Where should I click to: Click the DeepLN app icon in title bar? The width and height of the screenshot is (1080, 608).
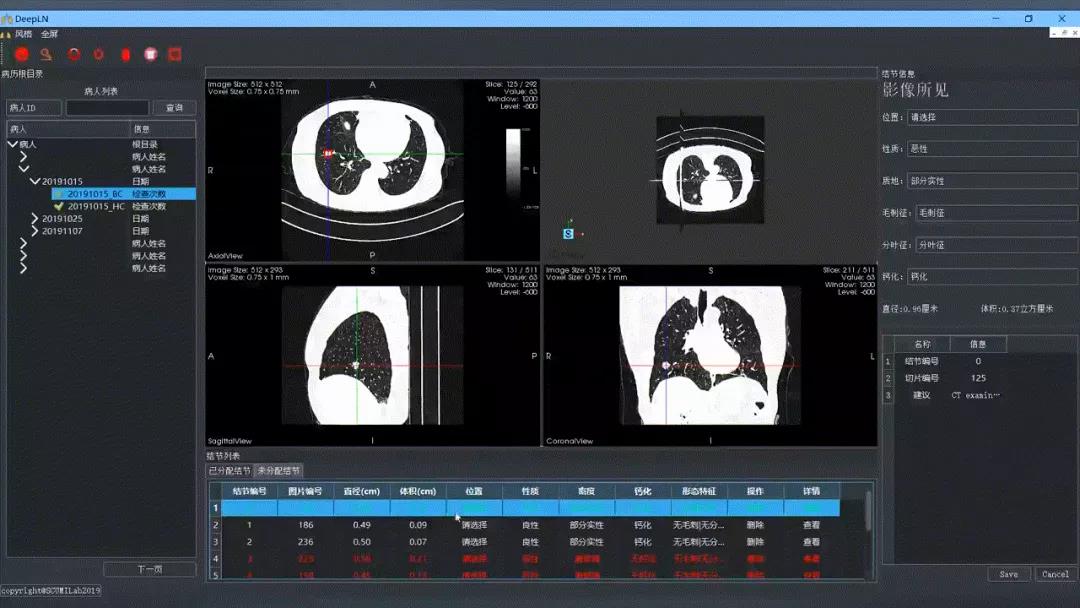click(7, 19)
